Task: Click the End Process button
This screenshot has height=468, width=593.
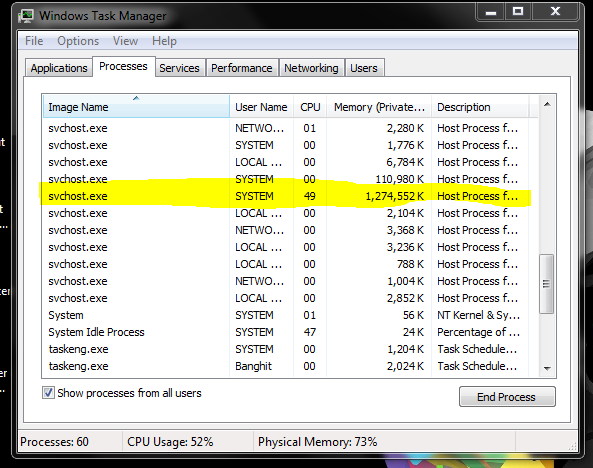Action: [x=507, y=396]
